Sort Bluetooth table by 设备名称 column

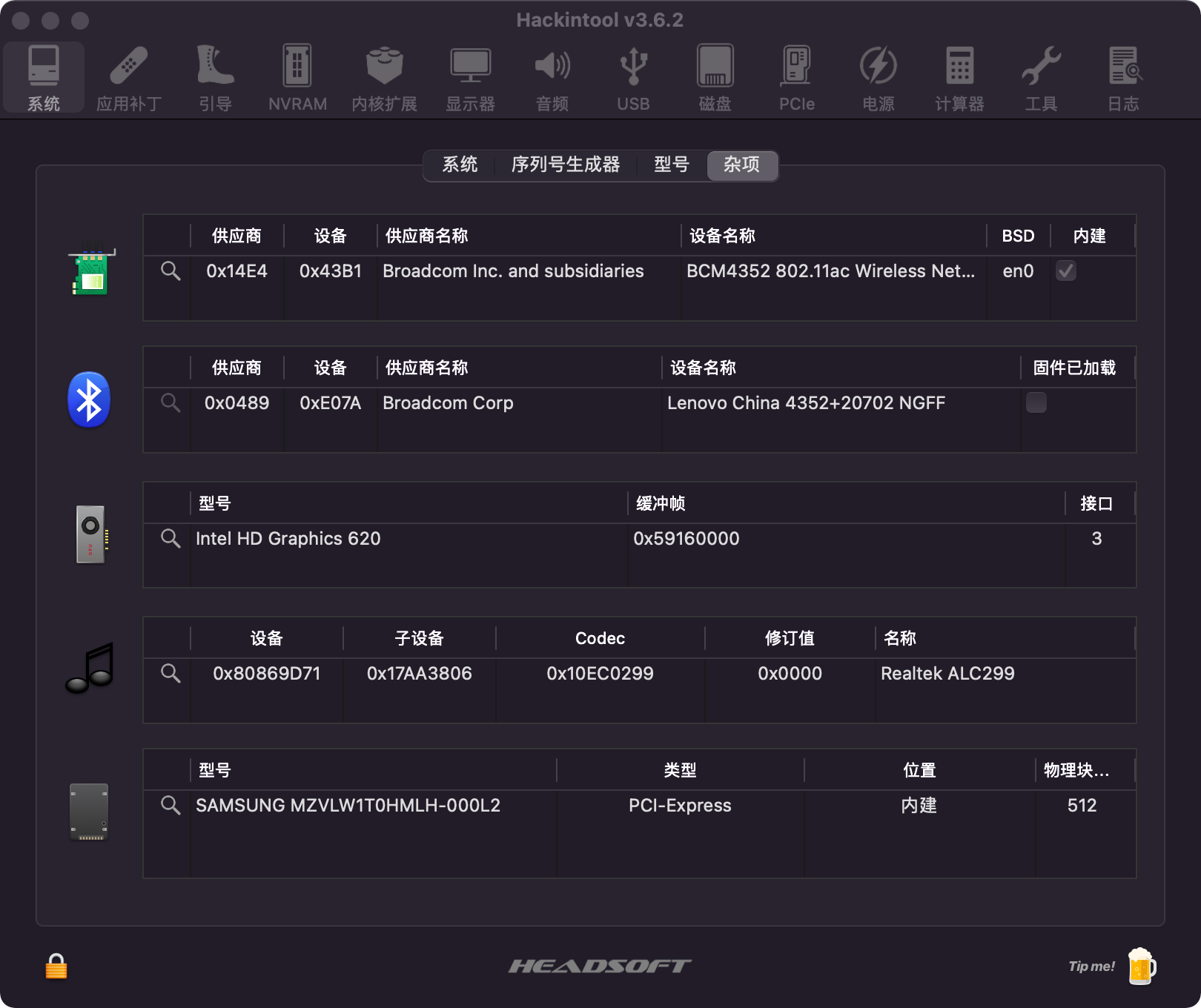click(x=841, y=368)
